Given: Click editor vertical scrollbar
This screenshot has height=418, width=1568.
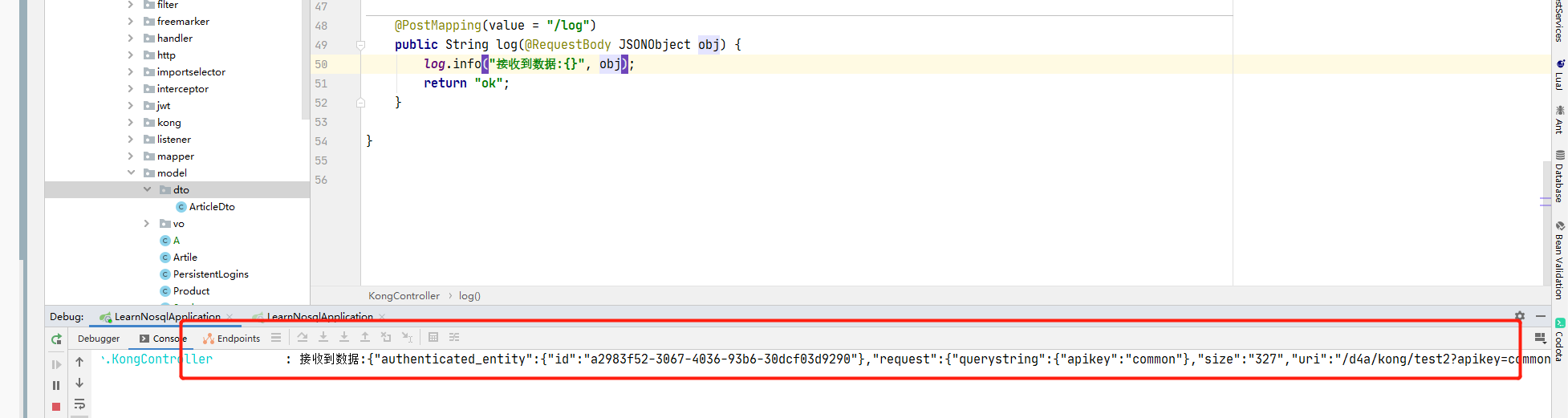Looking at the screenshot, I should 1546,223.
